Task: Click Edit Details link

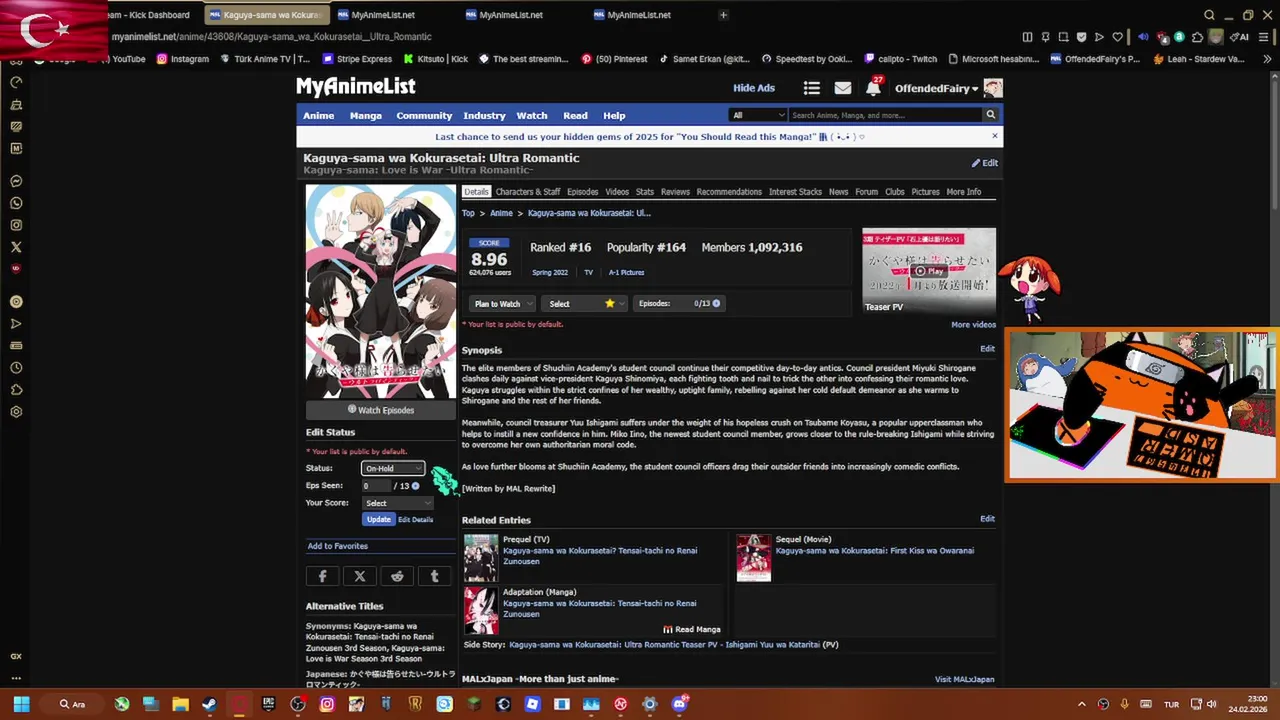Action: (x=416, y=520)
